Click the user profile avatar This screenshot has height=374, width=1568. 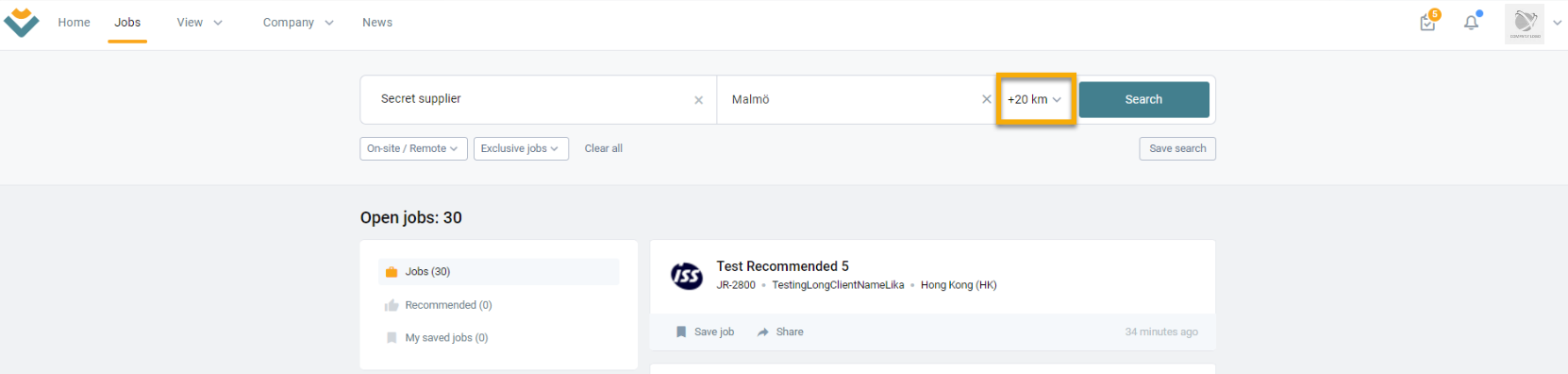pyautogui.click(x=1525, y=23)
